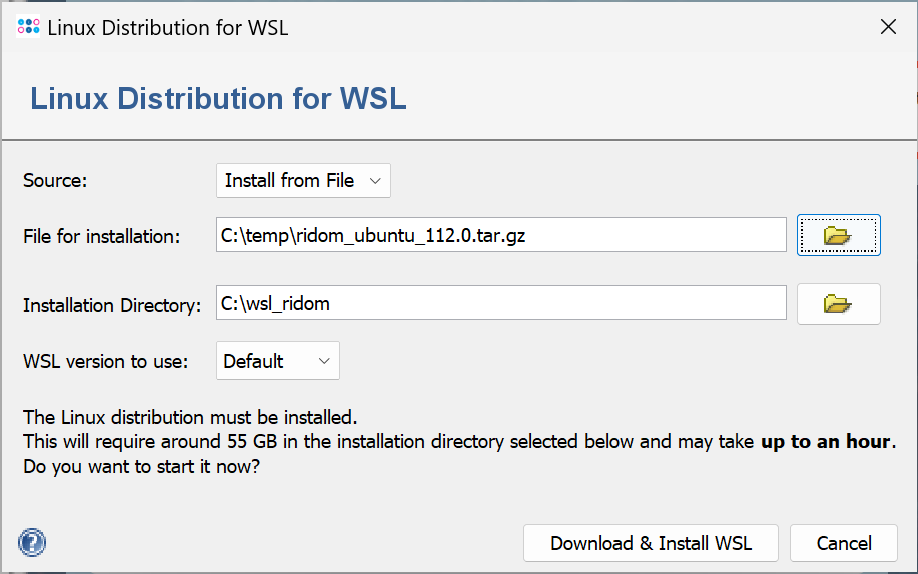The width and height of the screenshot is (918, 574).
Task: Close the Linux Distribution for WSL dialog
Action: 888,27
